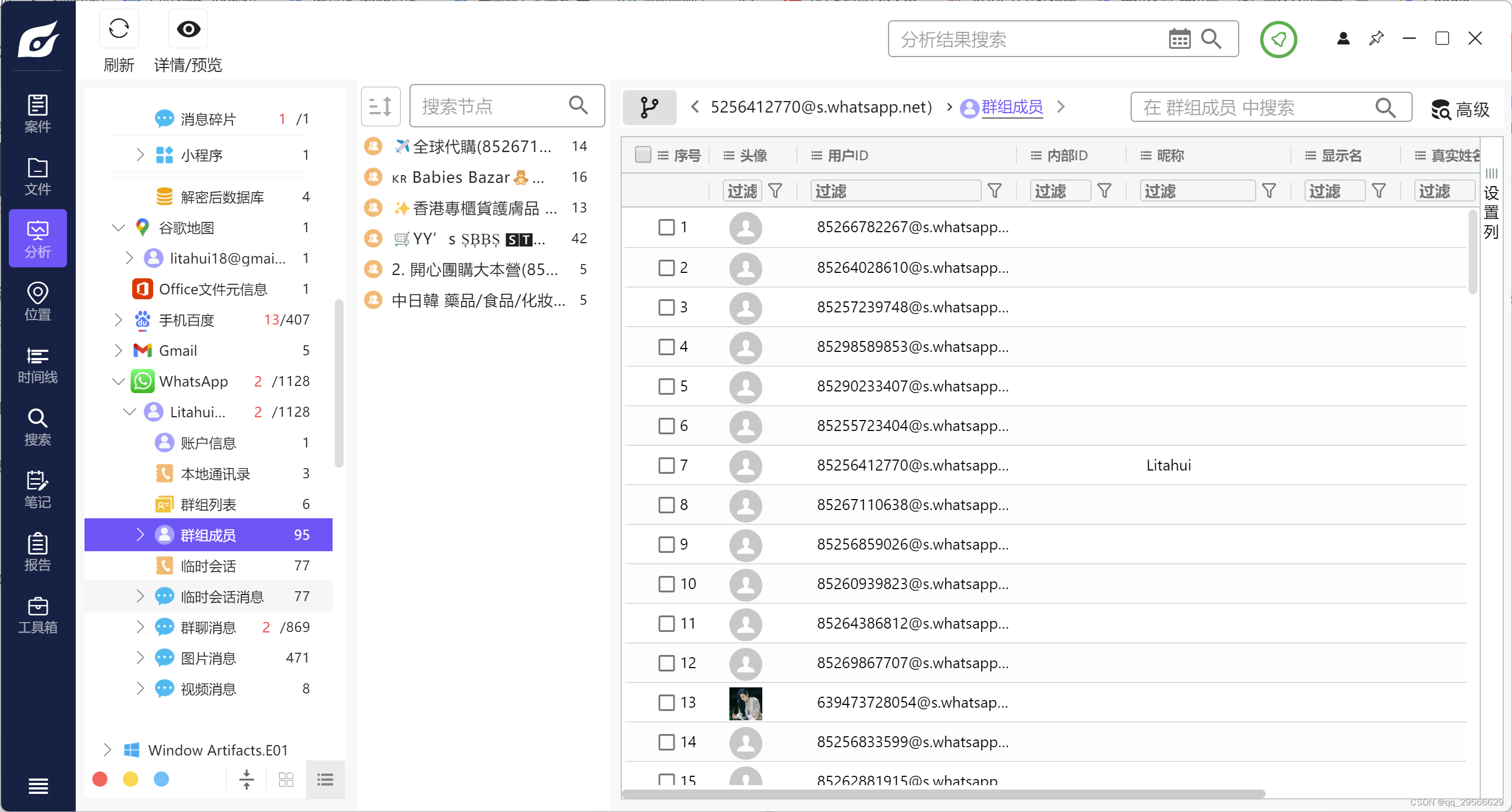The image size is (1512, 812).
Task: Click the pin window icon
Action: (1376, 39)
